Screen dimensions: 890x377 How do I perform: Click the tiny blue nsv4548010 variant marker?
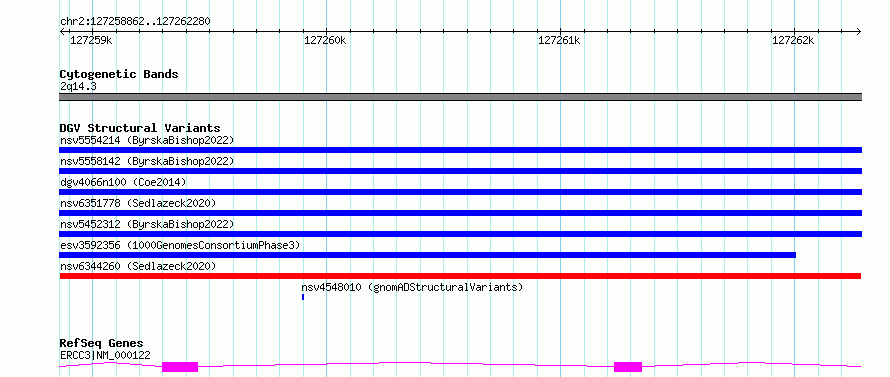tap(303, 297)
